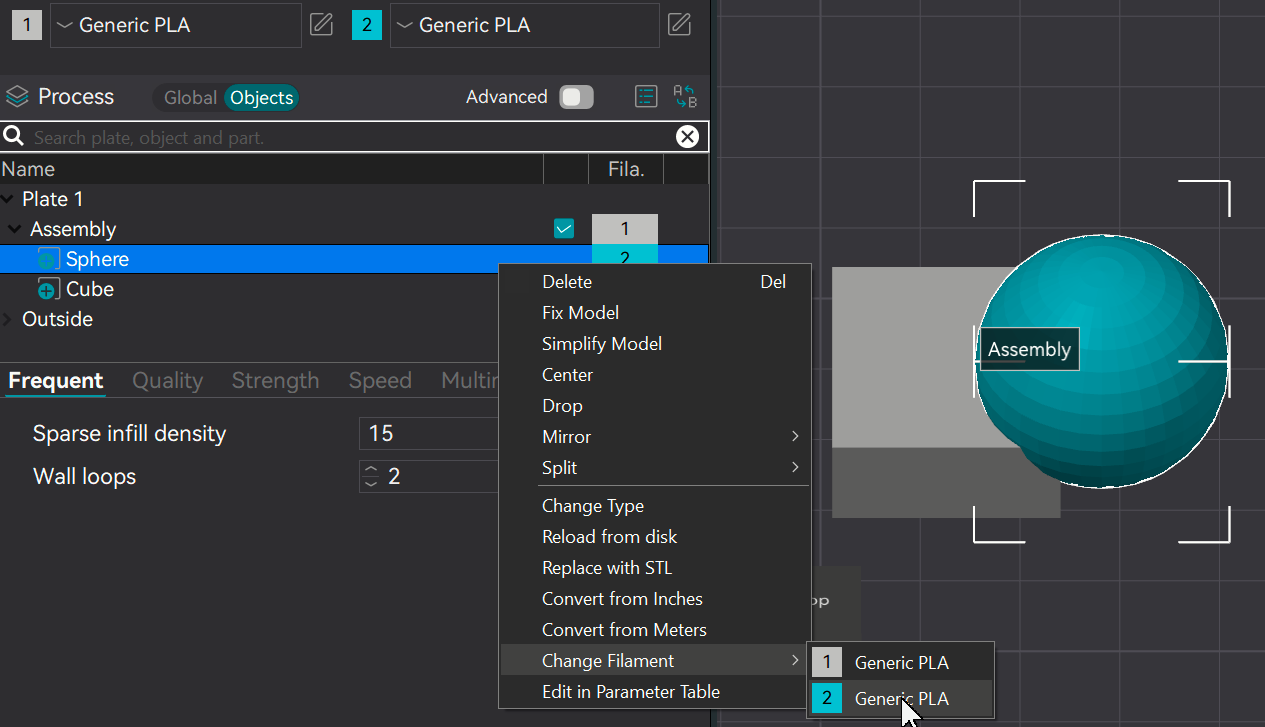Assign filament 1 Generic PLA from the submenu
Screen dimensions: 1265x727
click(x=901, y=662)
